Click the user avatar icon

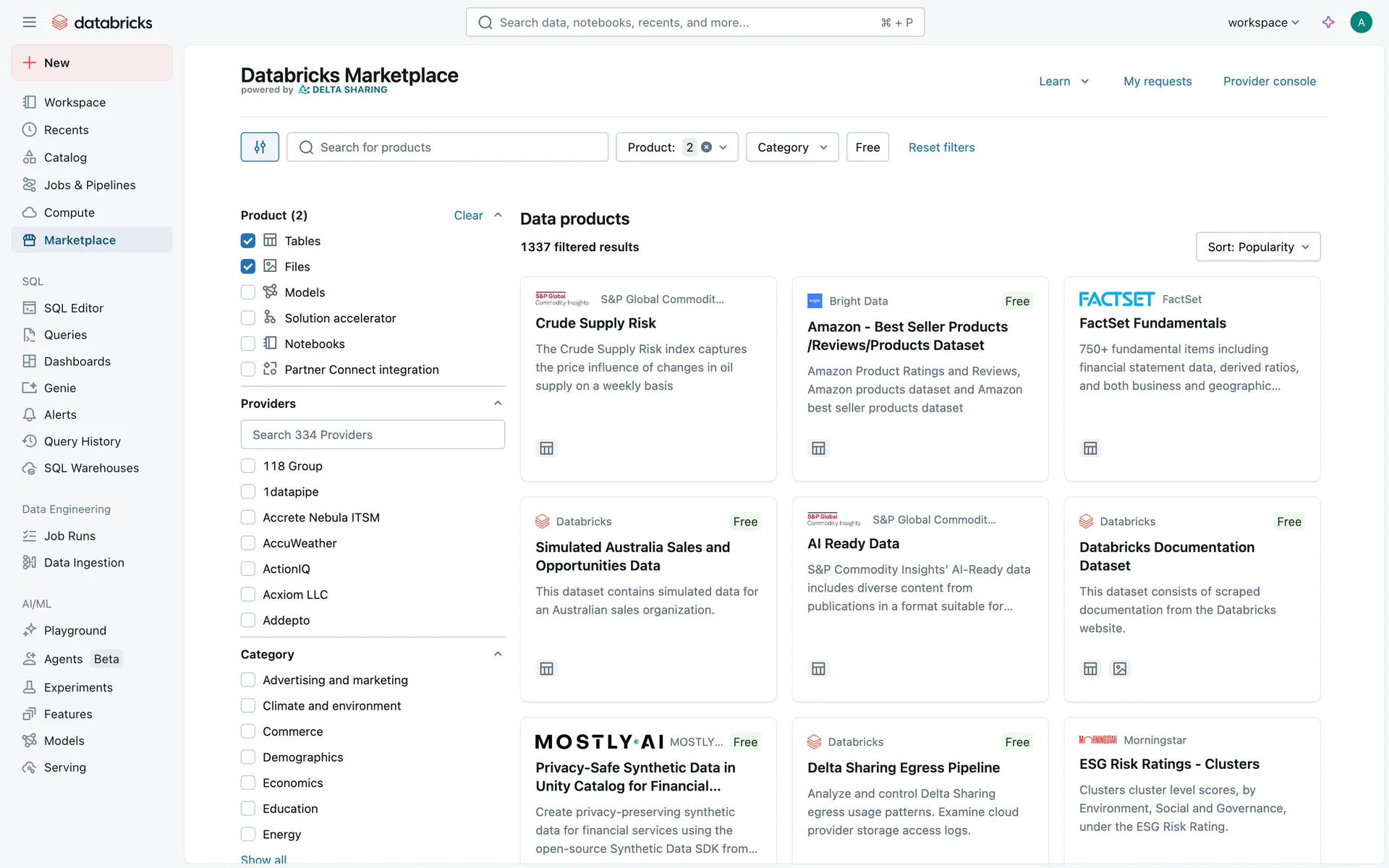point(1361,22)
